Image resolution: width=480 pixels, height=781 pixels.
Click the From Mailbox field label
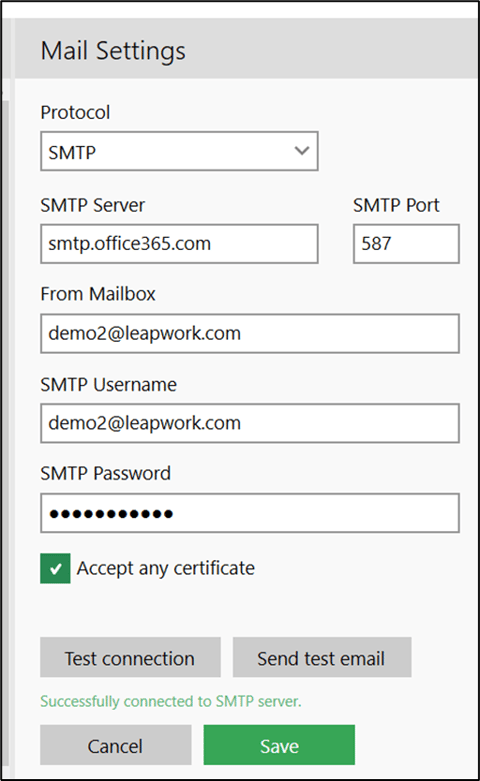point(98,294)
